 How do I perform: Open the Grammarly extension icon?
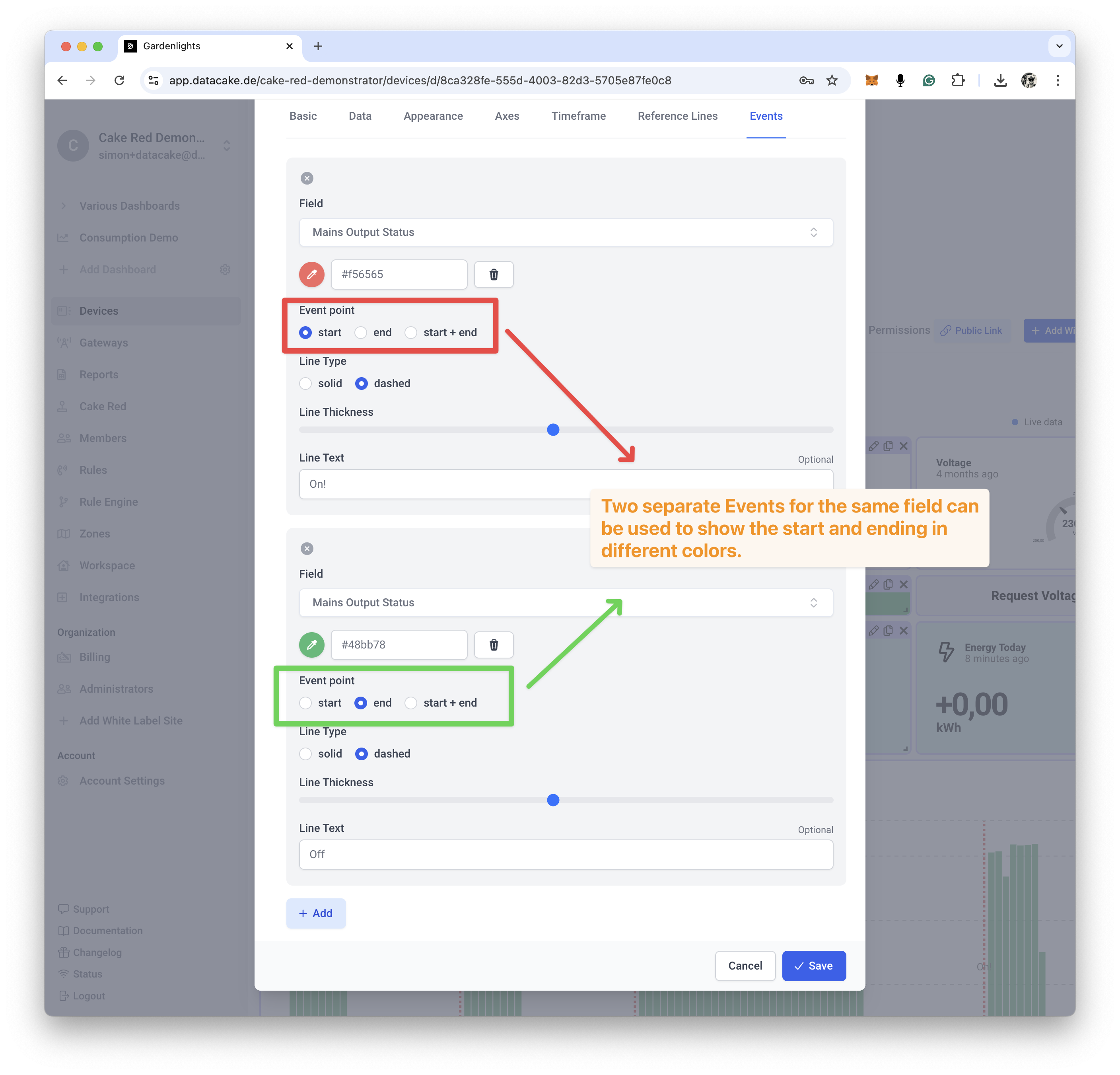tap(929, 81)
